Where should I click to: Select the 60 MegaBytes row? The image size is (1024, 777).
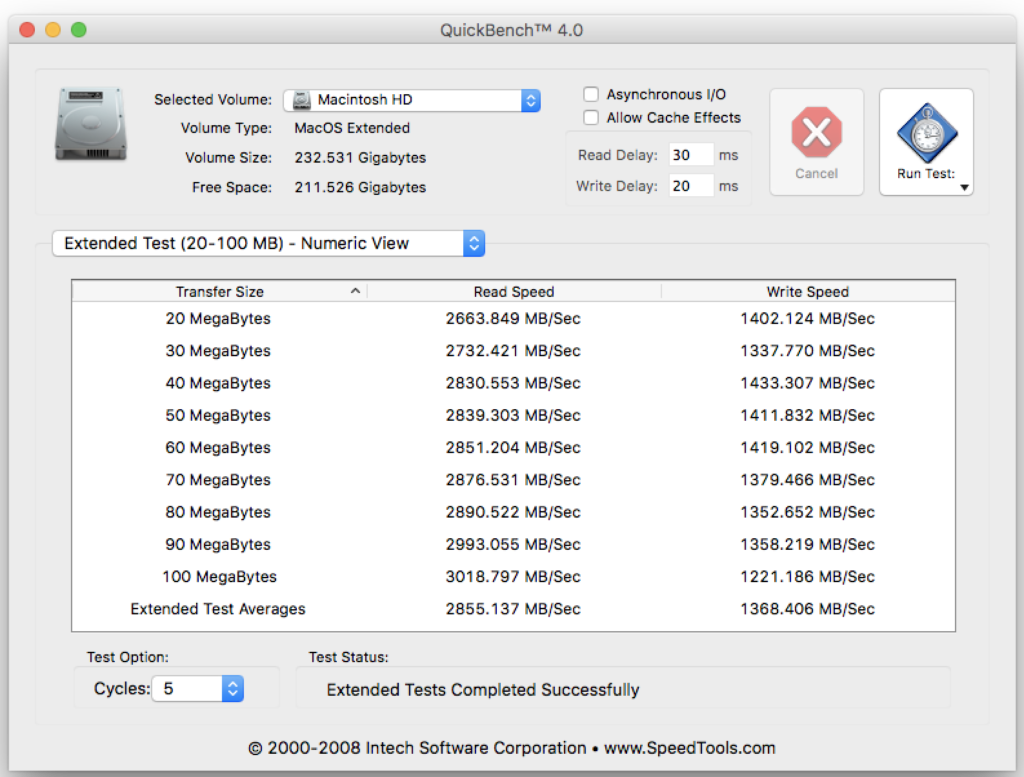(513, 447)
